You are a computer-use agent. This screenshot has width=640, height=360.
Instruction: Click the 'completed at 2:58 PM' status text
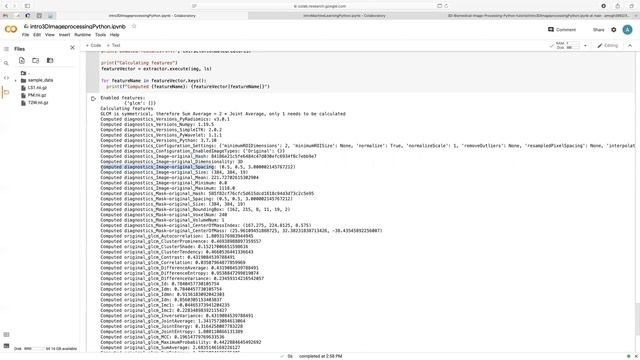click(320, 356)
